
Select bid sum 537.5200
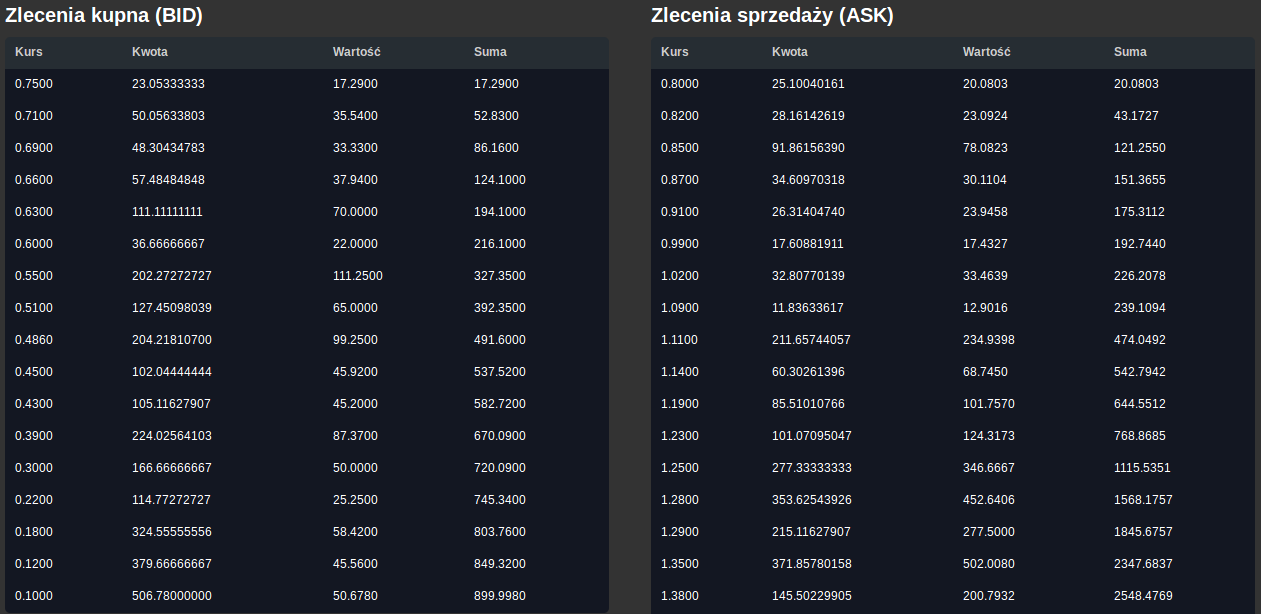pos(500,372)
